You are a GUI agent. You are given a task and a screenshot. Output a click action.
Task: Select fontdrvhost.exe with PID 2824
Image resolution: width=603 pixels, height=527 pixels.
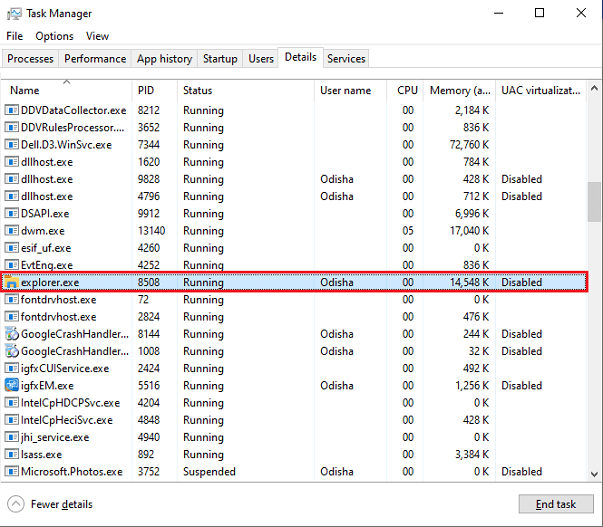point(58,317)
